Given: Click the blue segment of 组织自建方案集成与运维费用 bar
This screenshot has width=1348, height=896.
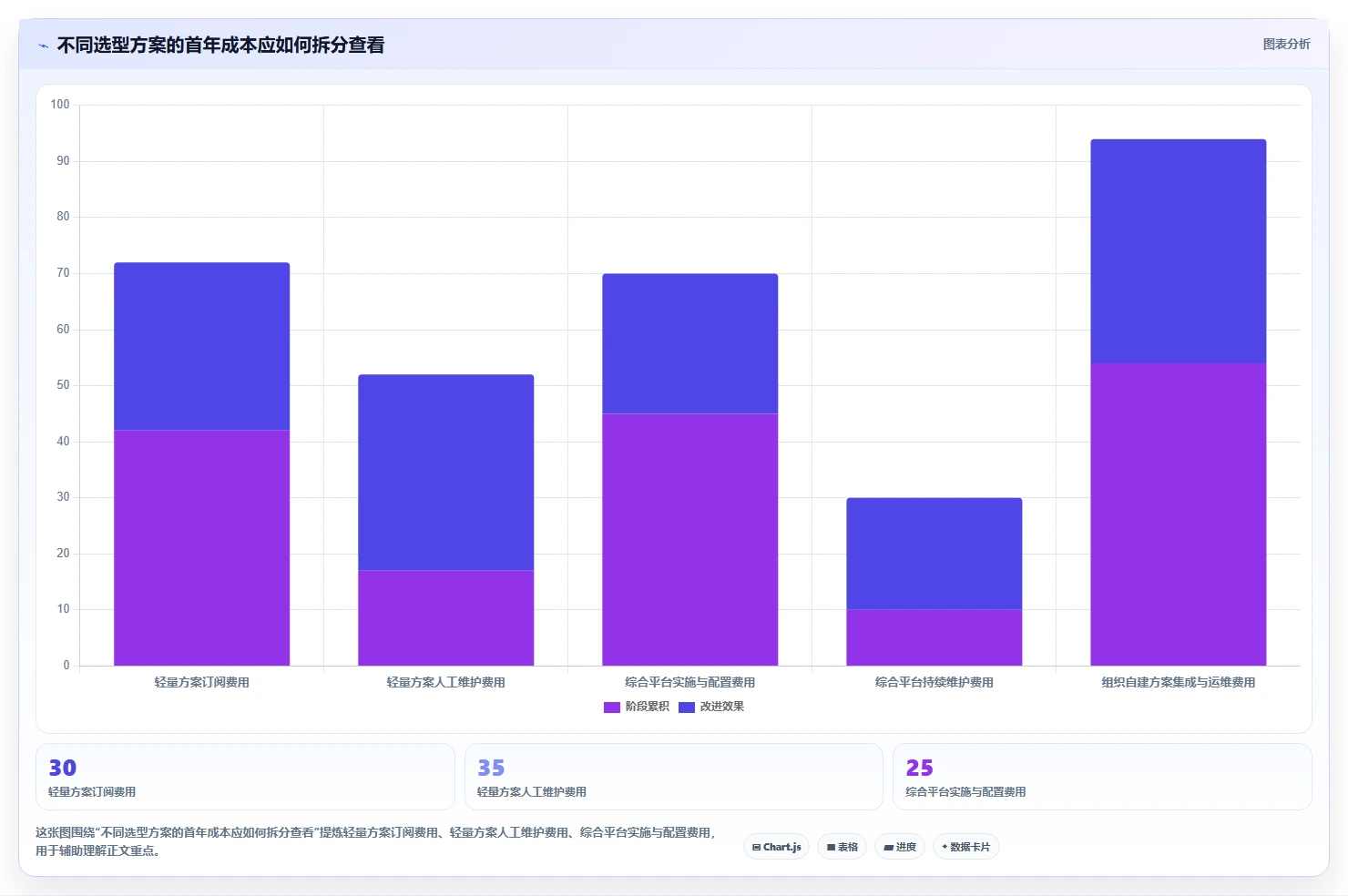Looking at the screenshot, I should pyautogui.click(x=1179, y=251).
